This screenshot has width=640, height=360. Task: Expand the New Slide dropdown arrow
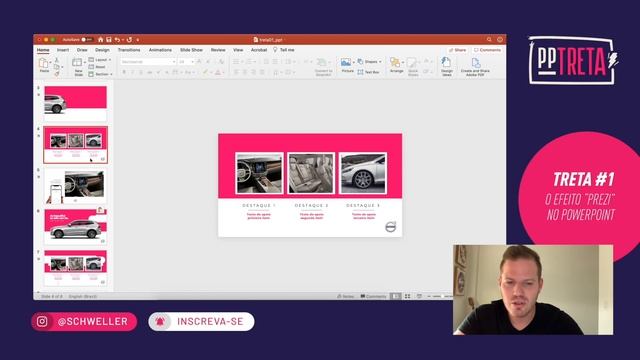pyautogui.click(x=84, y=62)
